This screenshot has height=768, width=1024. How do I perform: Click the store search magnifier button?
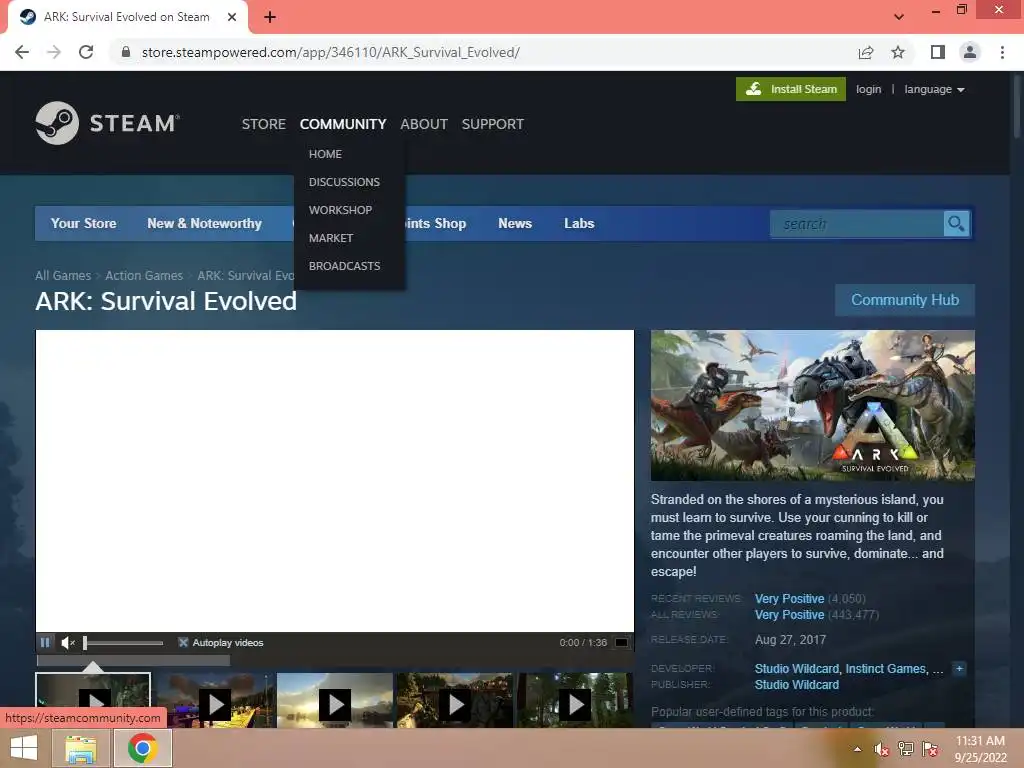(x=956, y=224)
